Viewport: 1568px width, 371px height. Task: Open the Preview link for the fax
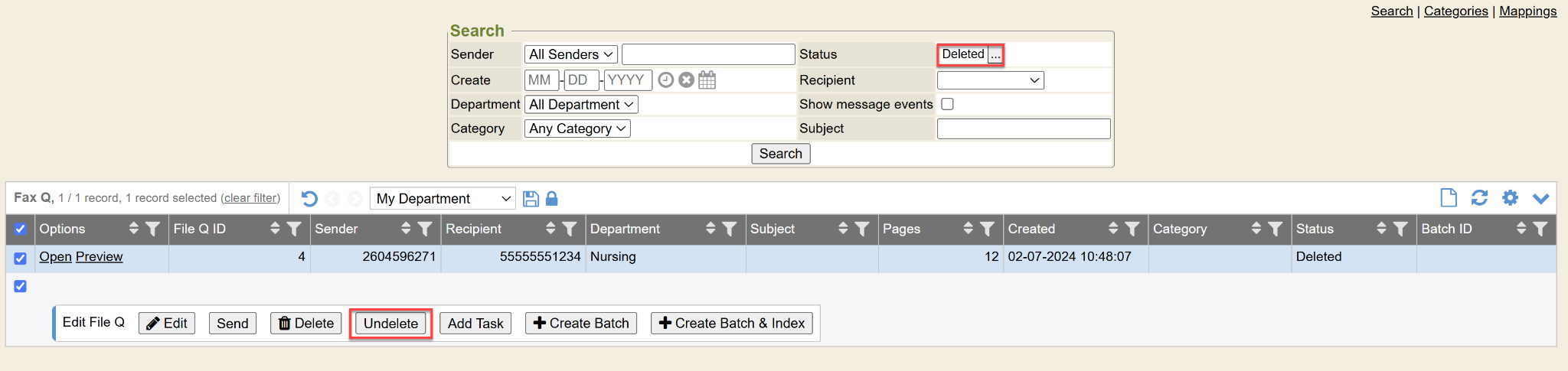coord(99,257)
